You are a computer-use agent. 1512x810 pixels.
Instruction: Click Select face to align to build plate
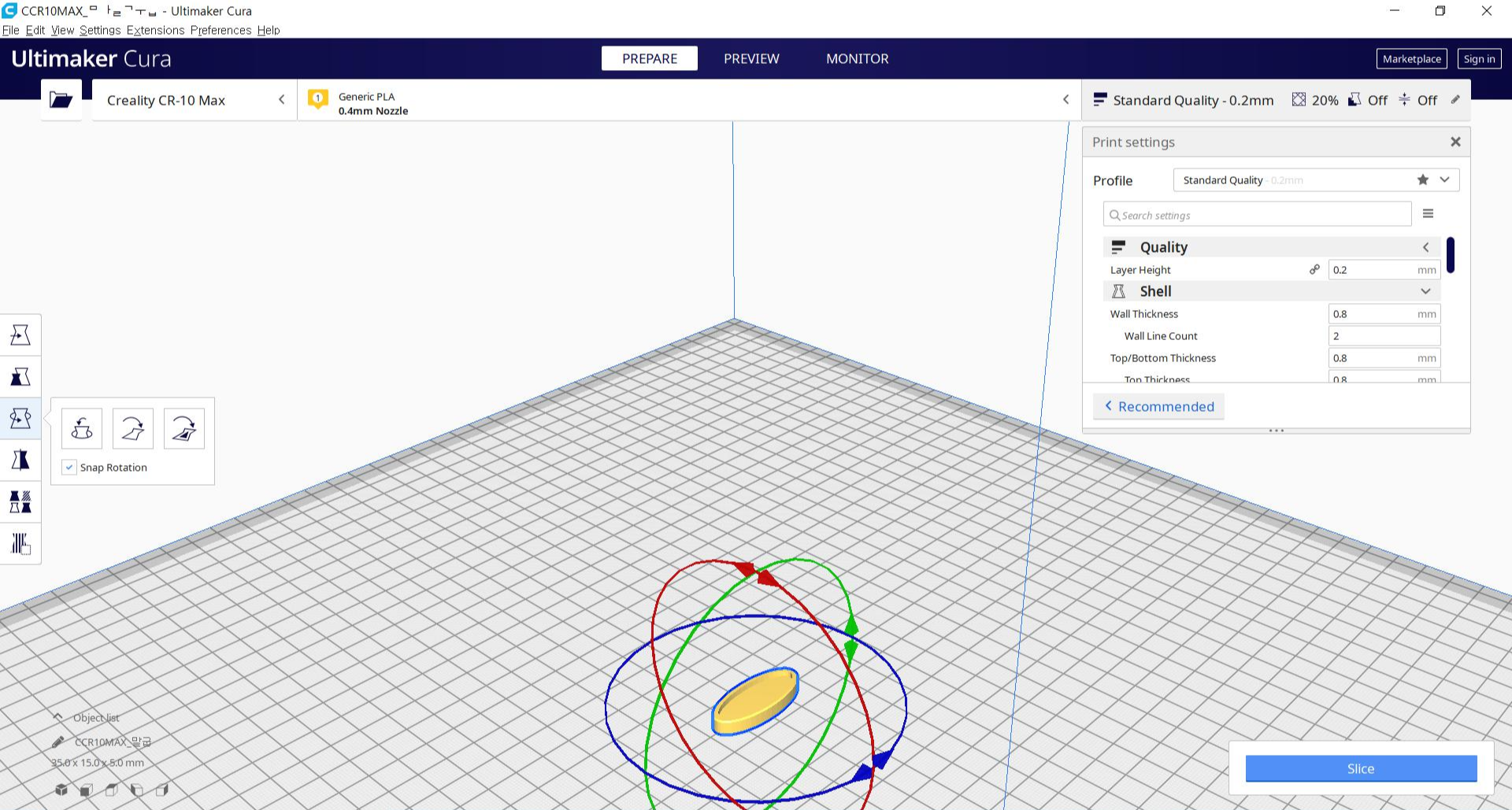coord(184,429)
